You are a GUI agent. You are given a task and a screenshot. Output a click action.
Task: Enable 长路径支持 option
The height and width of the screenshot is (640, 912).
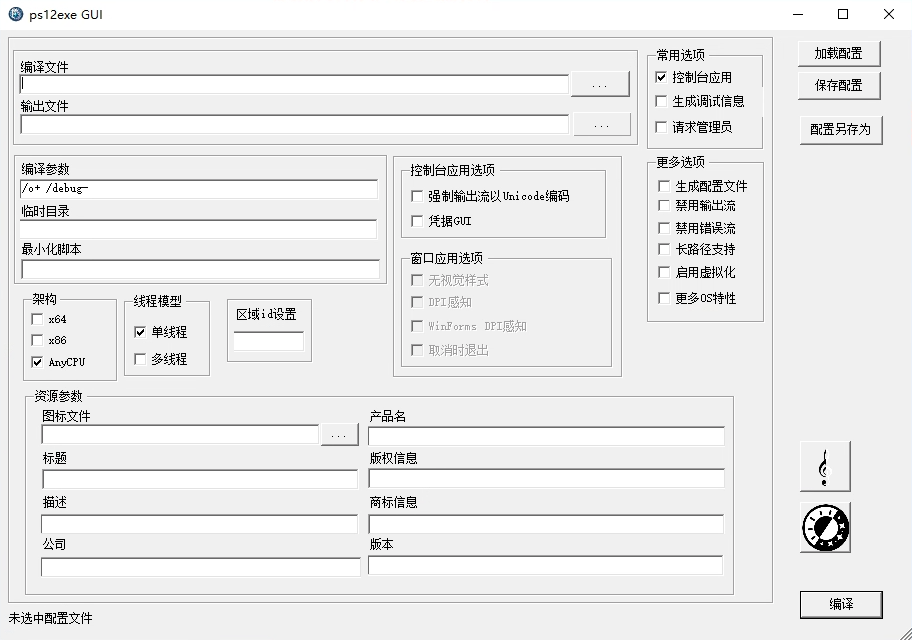pos(664,249)
